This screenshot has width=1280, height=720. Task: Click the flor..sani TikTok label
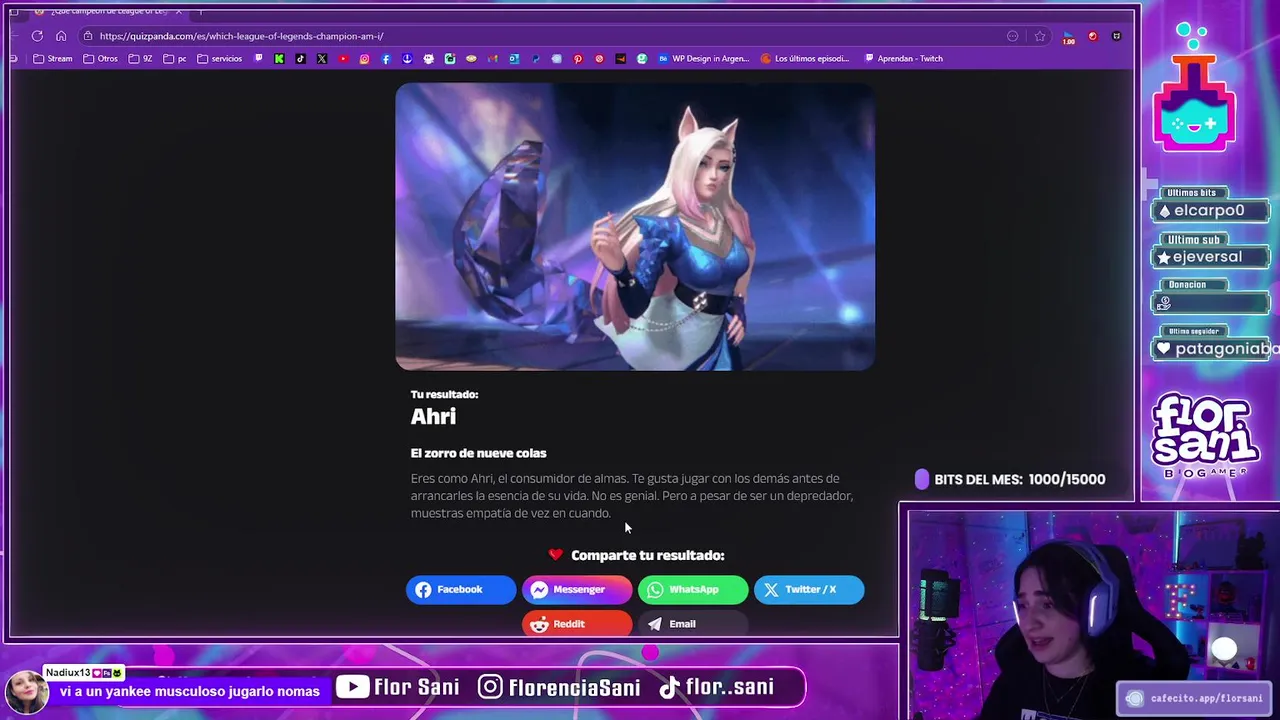717,687
